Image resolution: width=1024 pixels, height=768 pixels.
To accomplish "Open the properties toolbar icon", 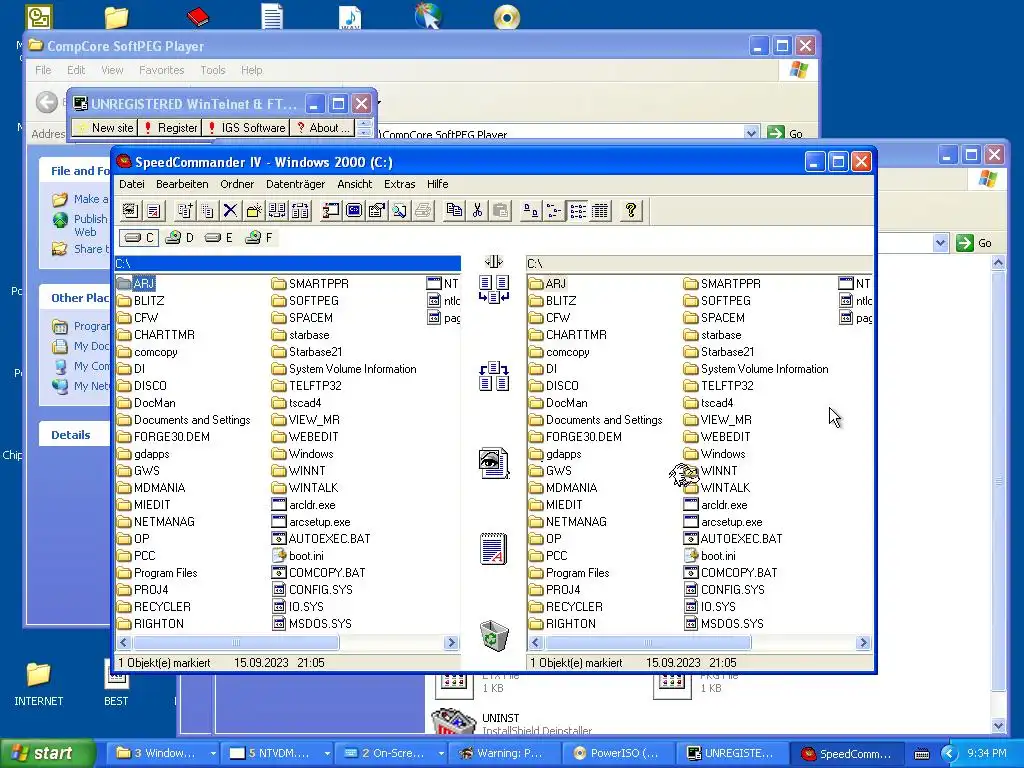I will point(377,211).
